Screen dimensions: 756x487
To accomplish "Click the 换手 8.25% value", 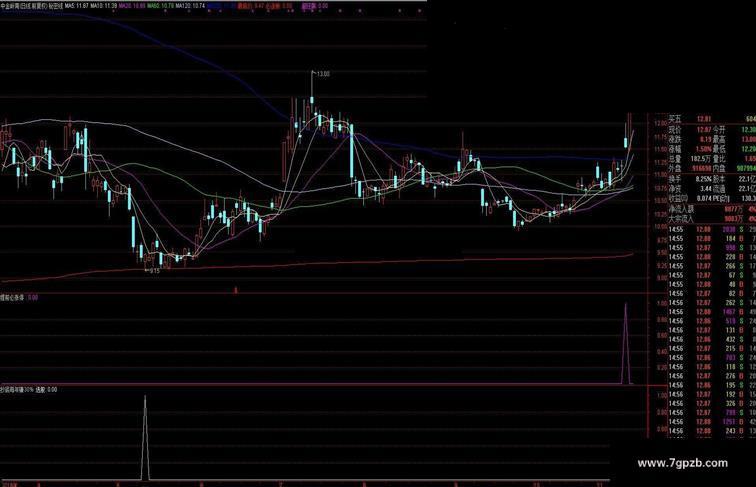I will pos(703,179).
